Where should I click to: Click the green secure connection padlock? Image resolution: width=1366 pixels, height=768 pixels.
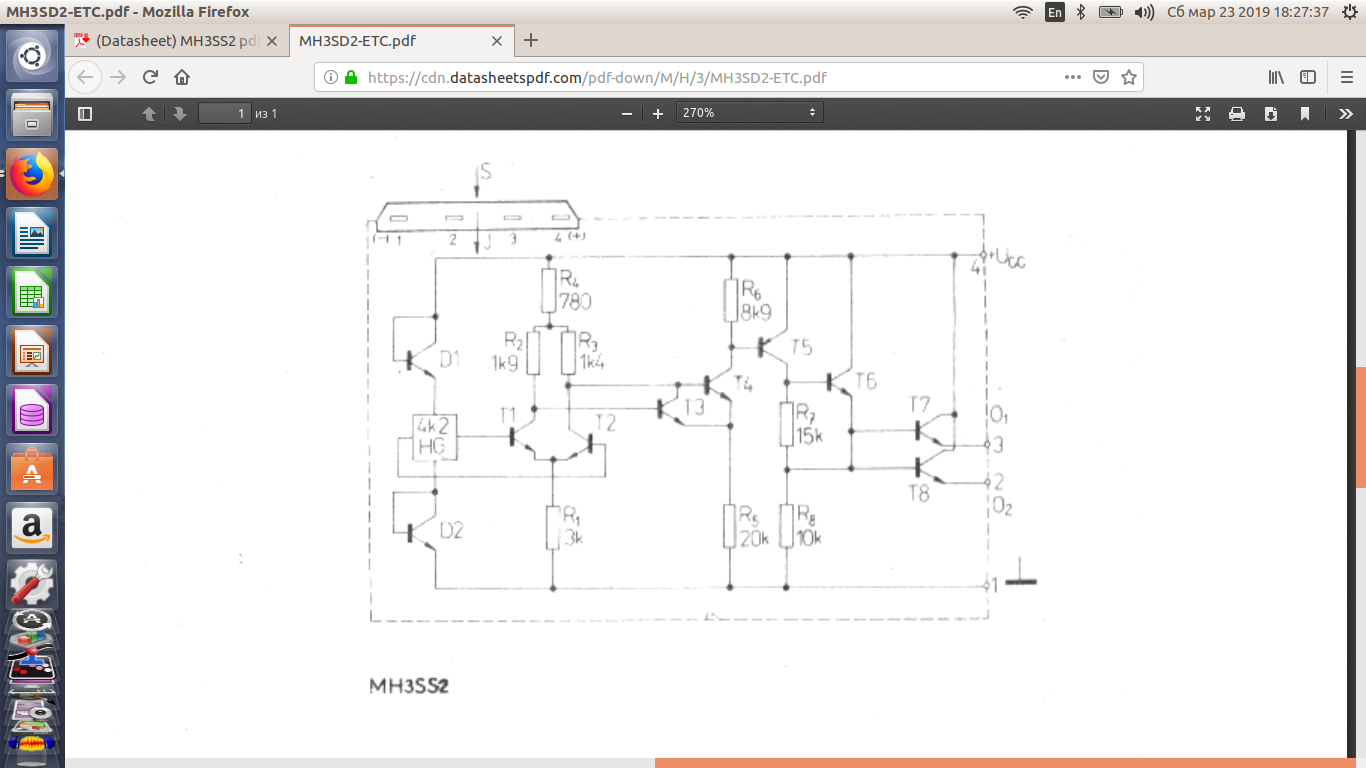pyautogui.click(x=351, y=77)
